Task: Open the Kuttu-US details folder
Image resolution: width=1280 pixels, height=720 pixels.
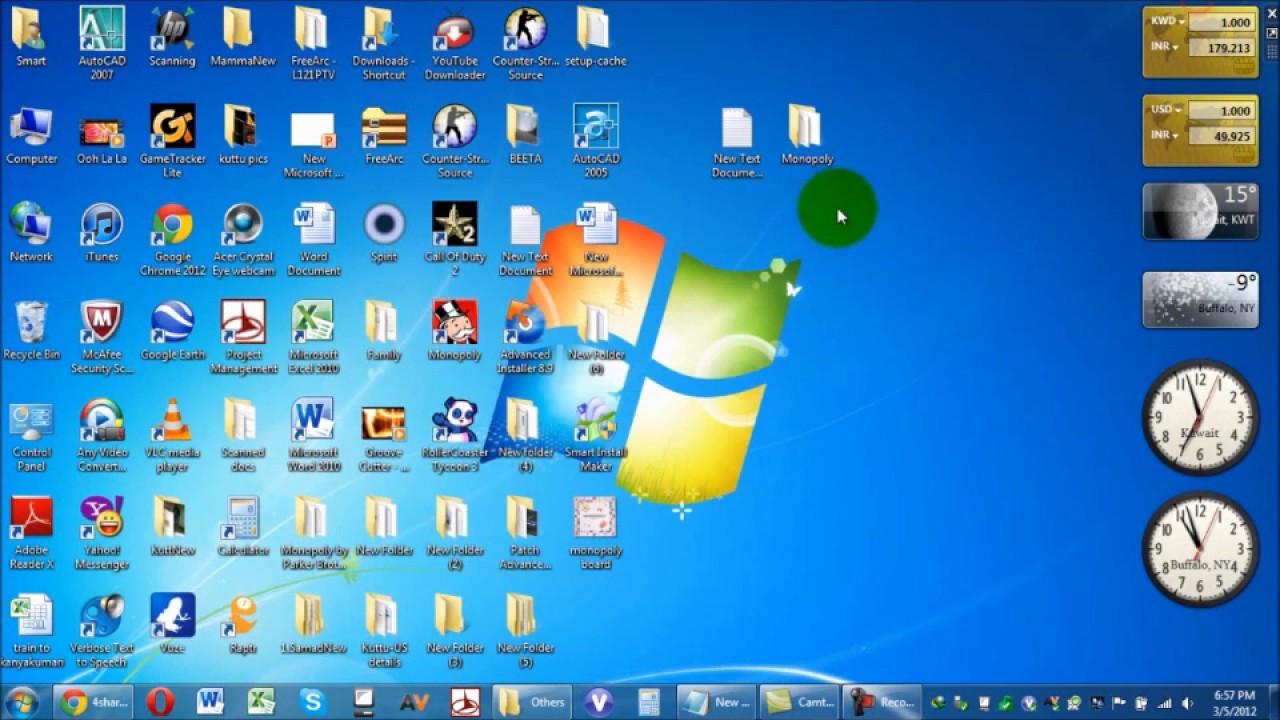Action: click(x=384, y=632)
